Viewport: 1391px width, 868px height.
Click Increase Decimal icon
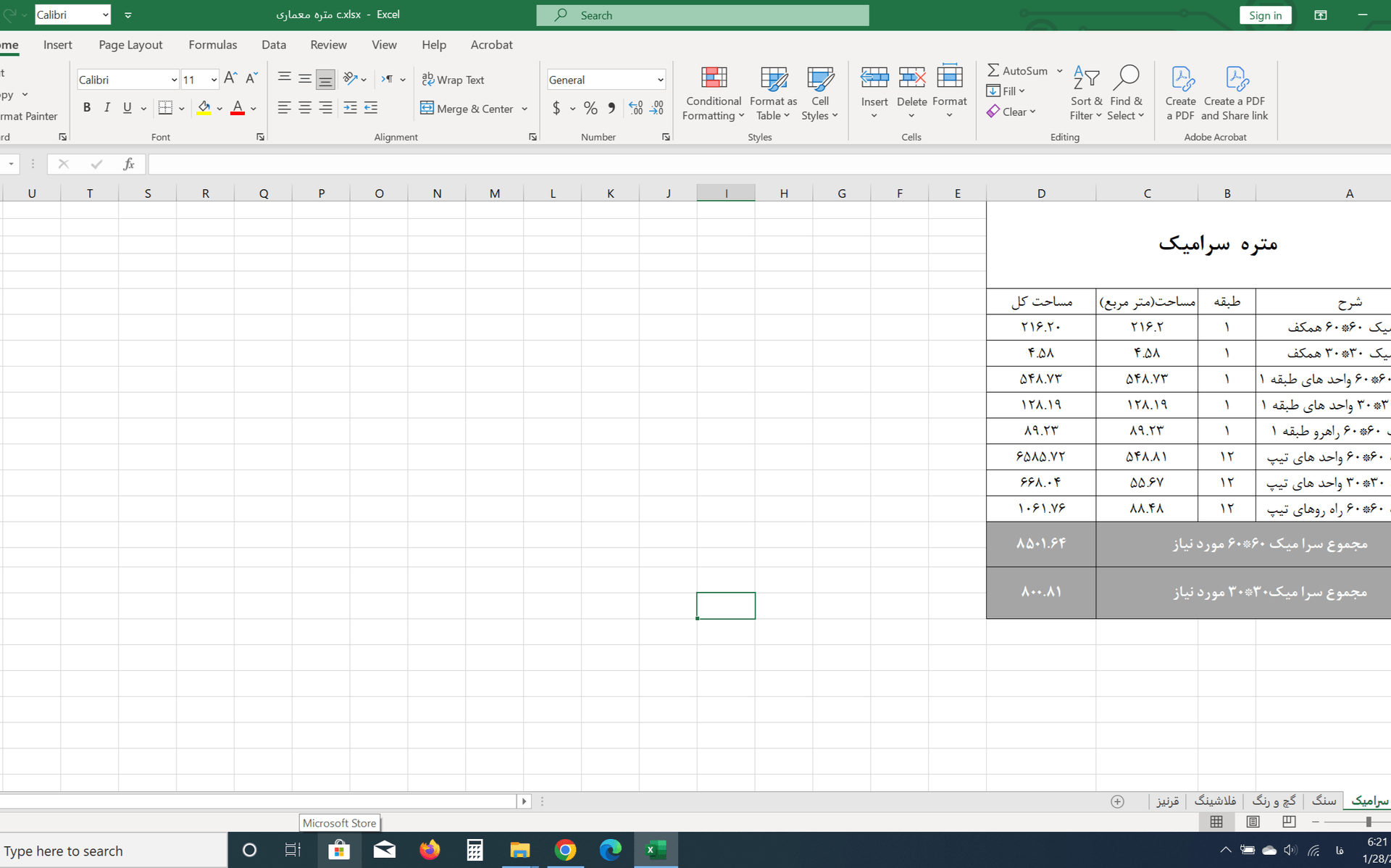coord(635,108)
